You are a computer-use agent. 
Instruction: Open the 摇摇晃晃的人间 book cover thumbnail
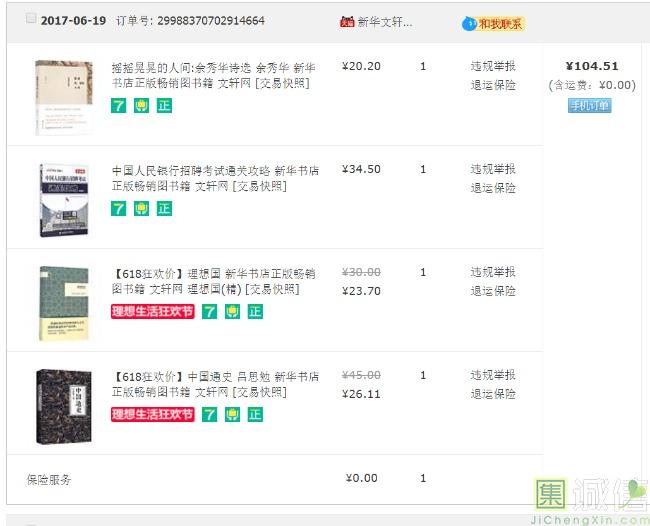pyautogui.click(x=63, y=97)
